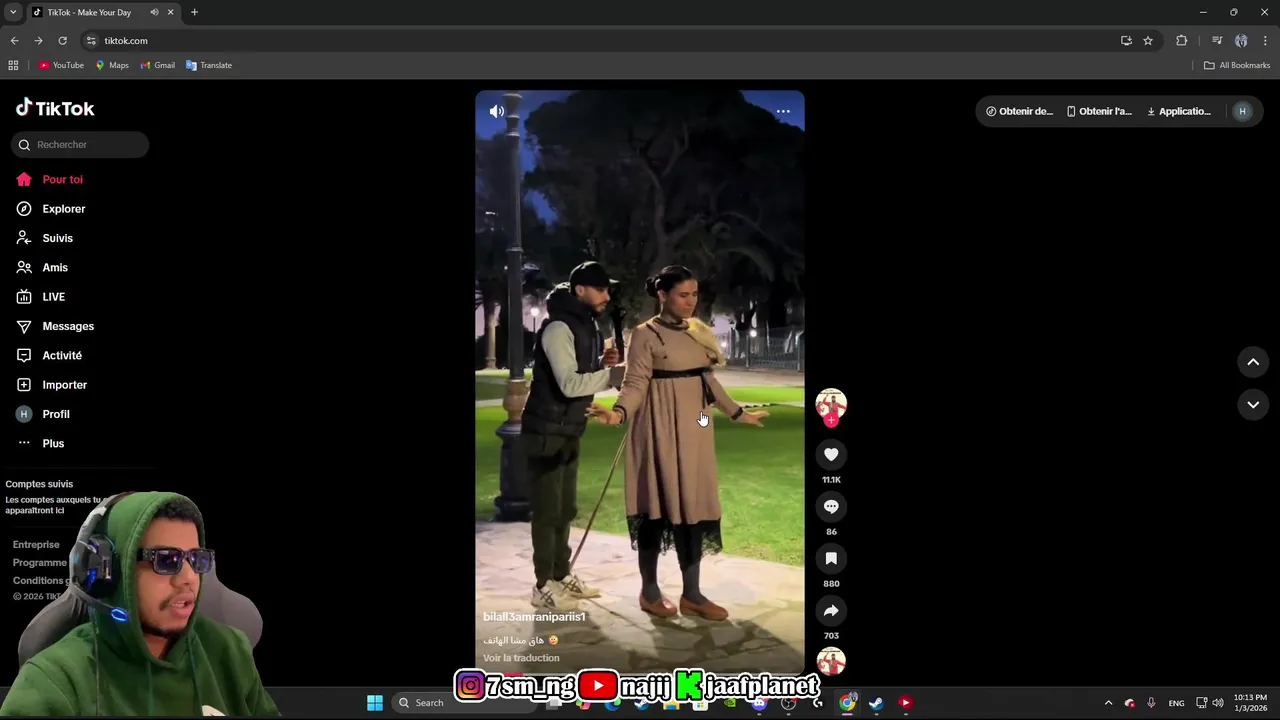Open the YouTube bookmark
This screenshot has height=720, width=1280.
tap(61, 65)
